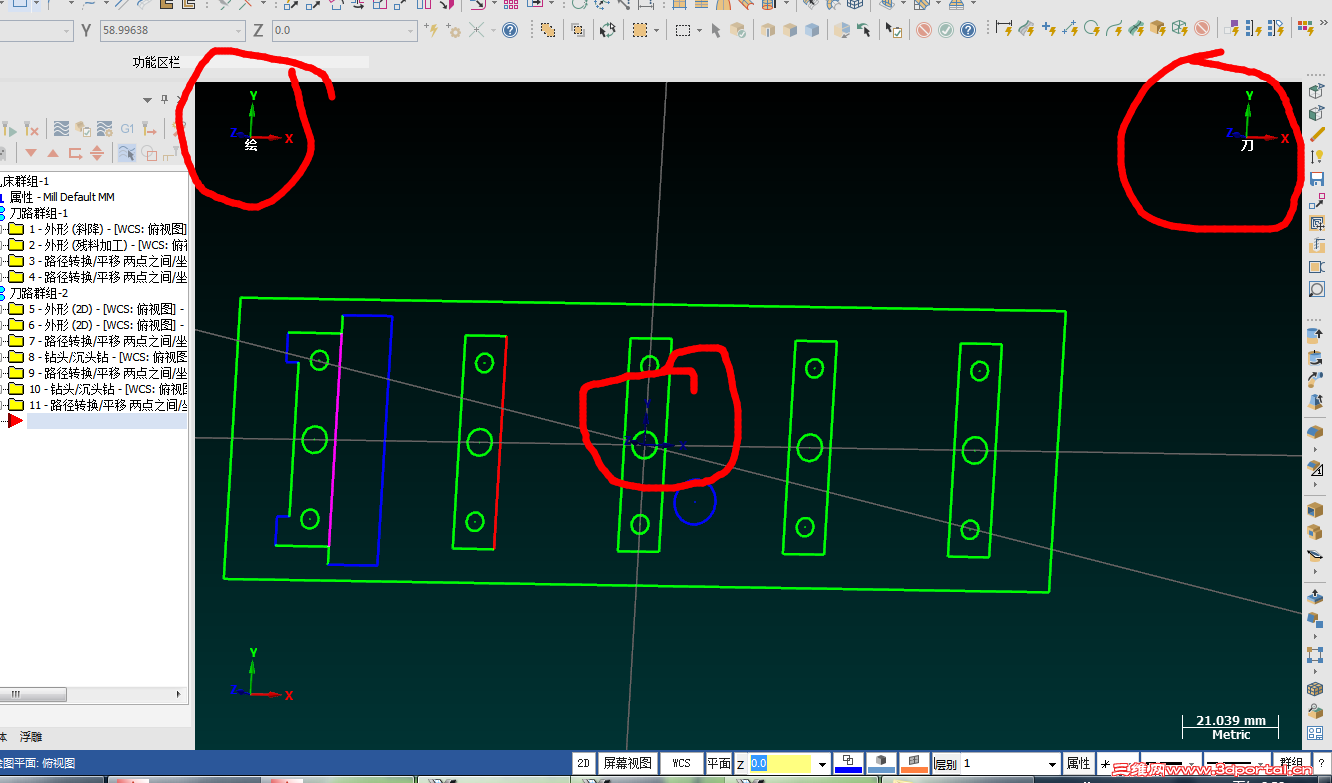Click the solid color swatch with cube
The height and width of the screenshot is (783, 1332).
click(881, 763)
